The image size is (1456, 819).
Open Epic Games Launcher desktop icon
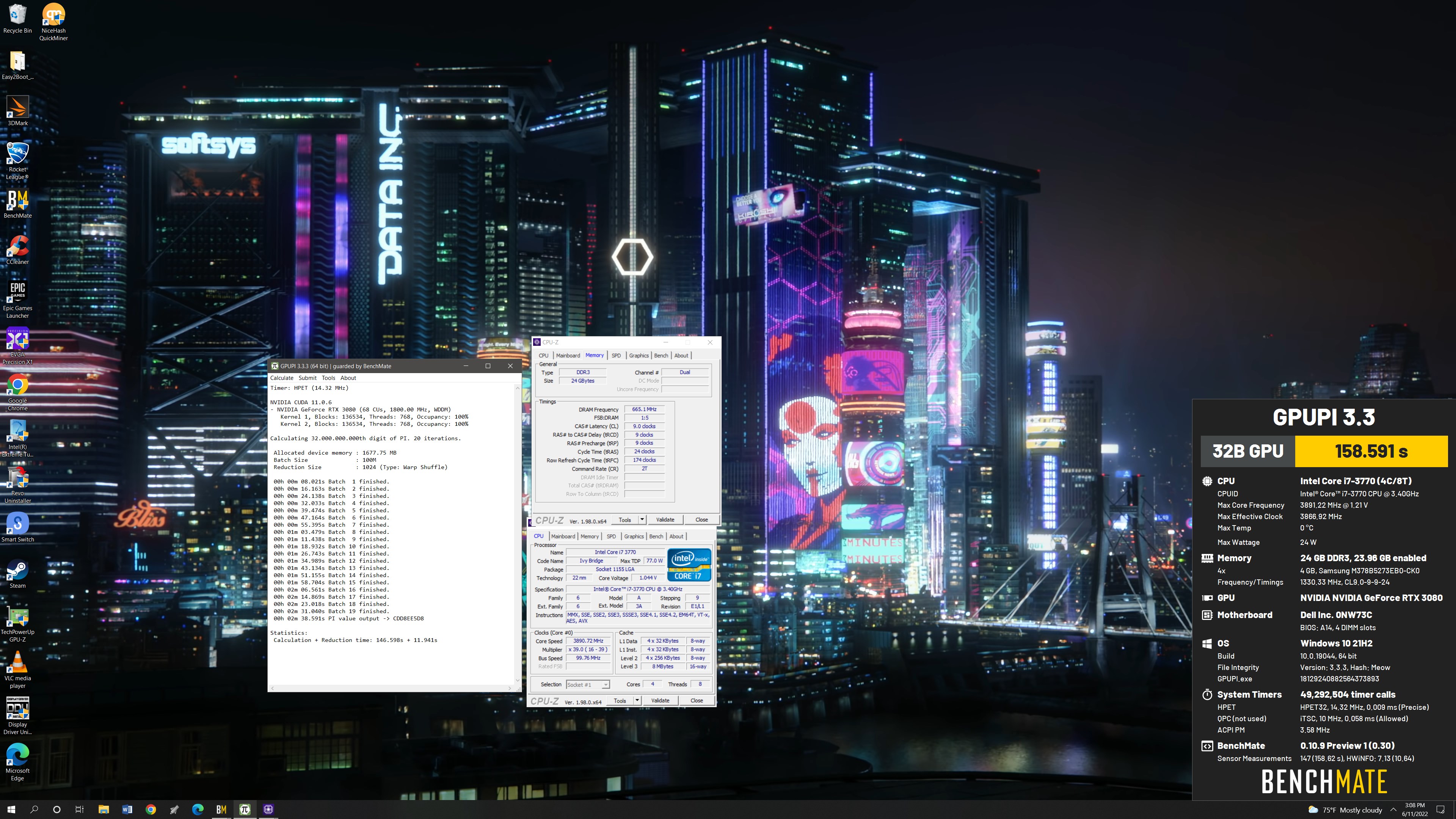point(17,300)
